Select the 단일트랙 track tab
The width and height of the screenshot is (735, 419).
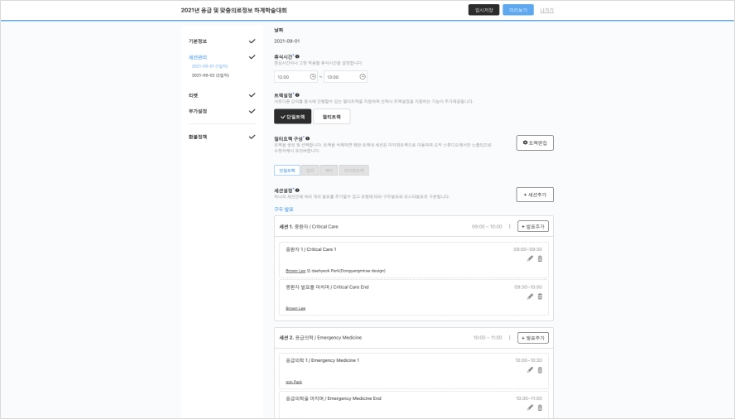pos(287,170)
